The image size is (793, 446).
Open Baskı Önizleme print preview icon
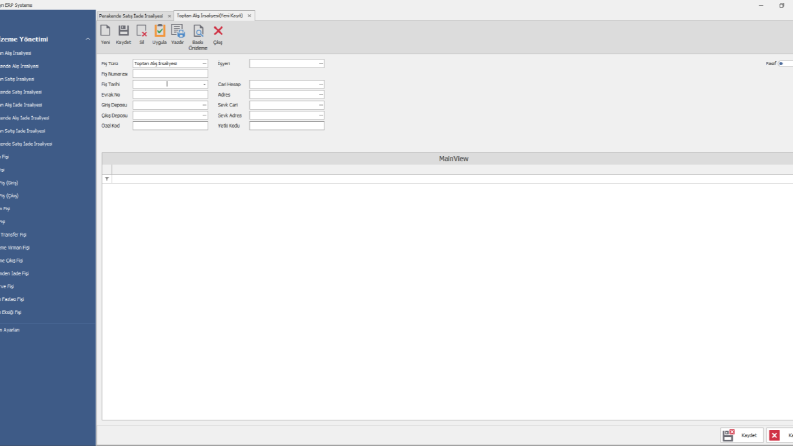click(198, 31)
